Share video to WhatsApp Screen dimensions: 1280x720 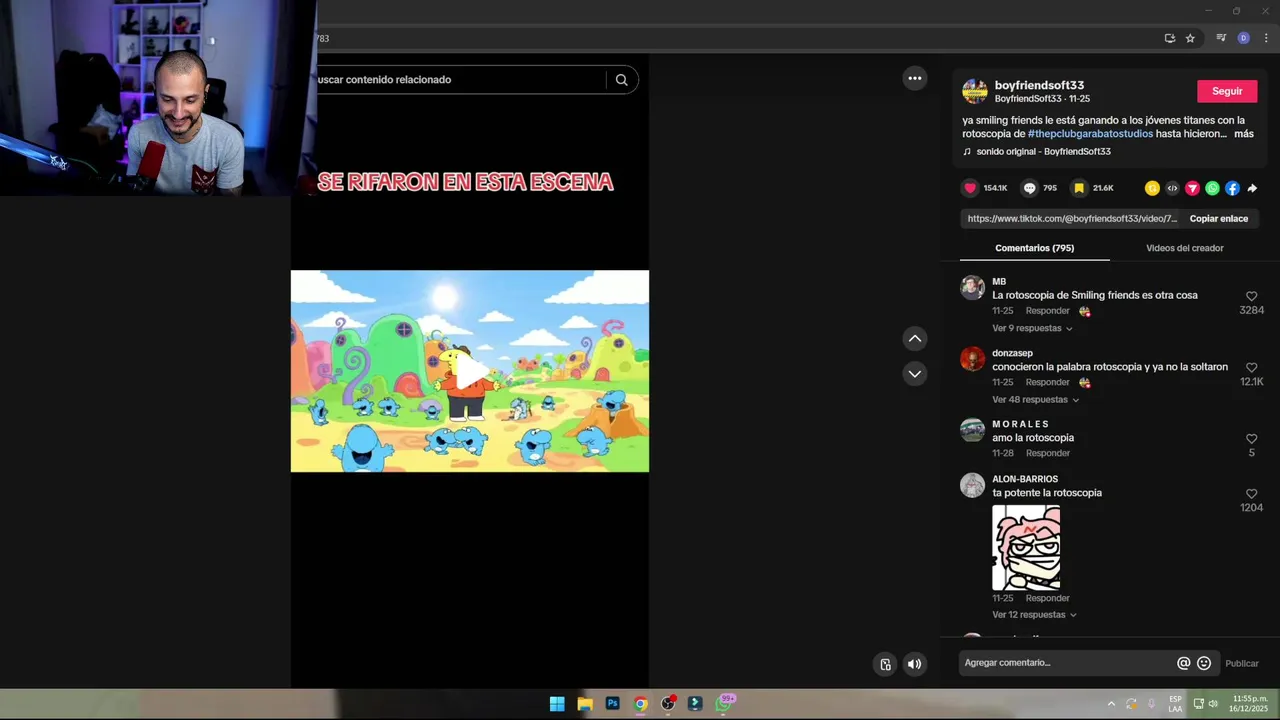[x=1212, y=188]
